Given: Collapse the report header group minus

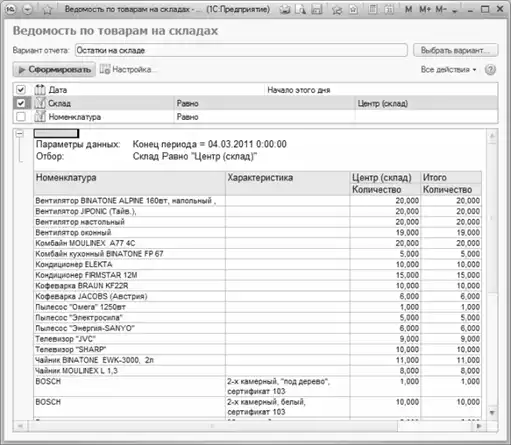Looking at the screenshot, I should click(20, 134).
